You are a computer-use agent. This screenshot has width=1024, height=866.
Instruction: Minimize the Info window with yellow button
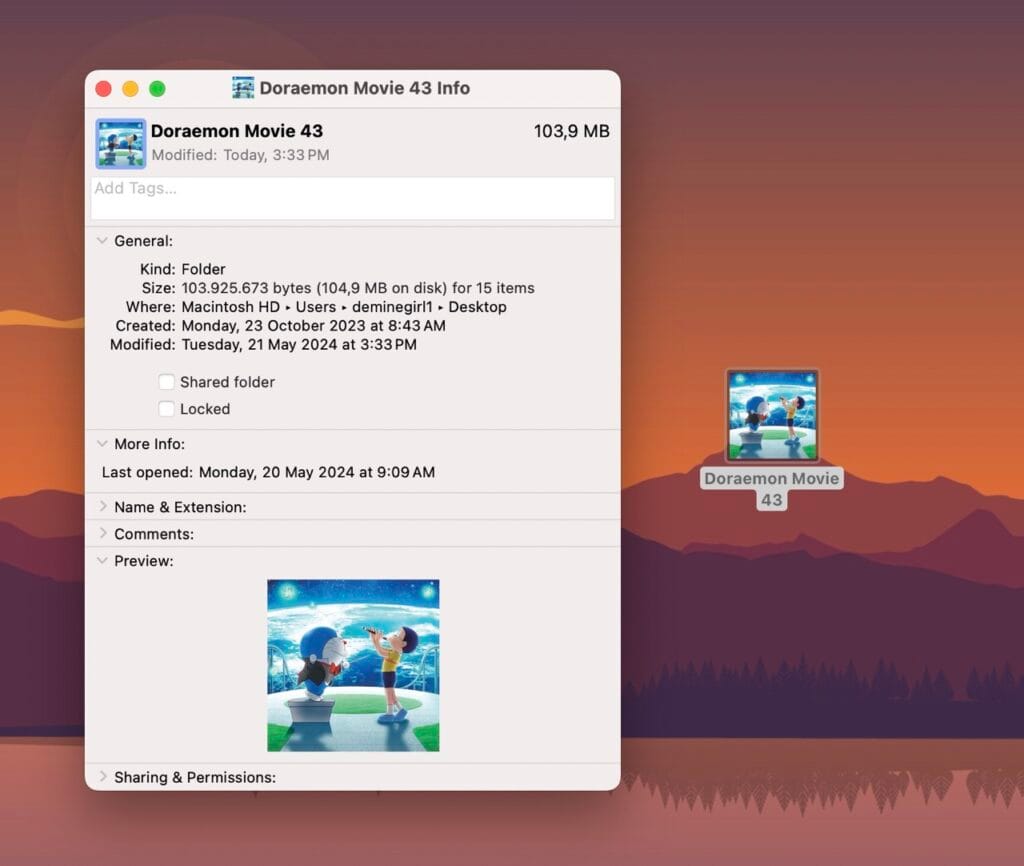[x=130, y=88]
